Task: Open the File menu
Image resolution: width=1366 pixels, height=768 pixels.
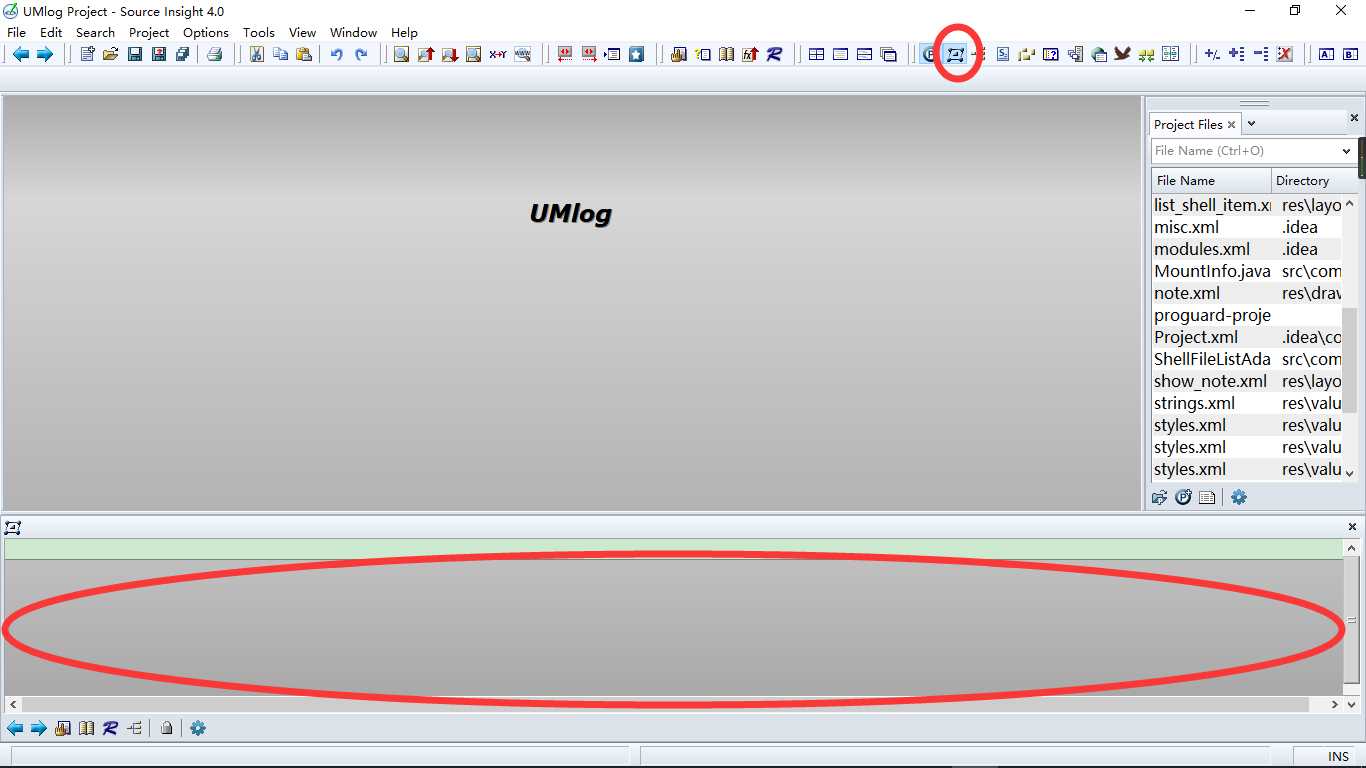Action: pos(17,32)
